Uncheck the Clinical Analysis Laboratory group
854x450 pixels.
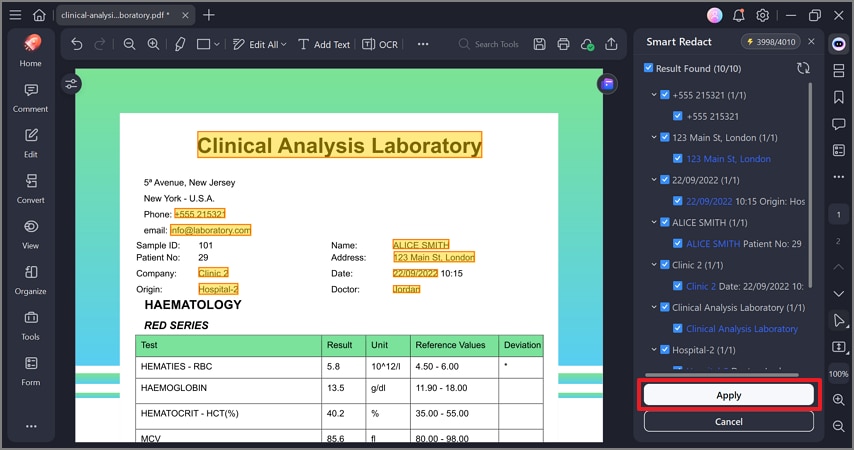click(664, 307)
